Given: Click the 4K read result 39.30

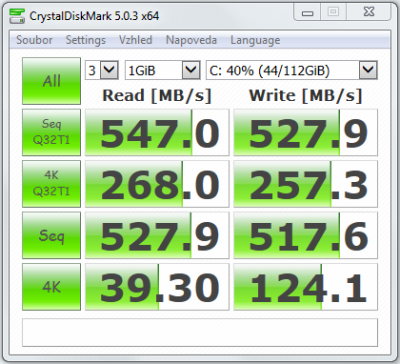Looking at the screenshot, I should tap(157, 287).
